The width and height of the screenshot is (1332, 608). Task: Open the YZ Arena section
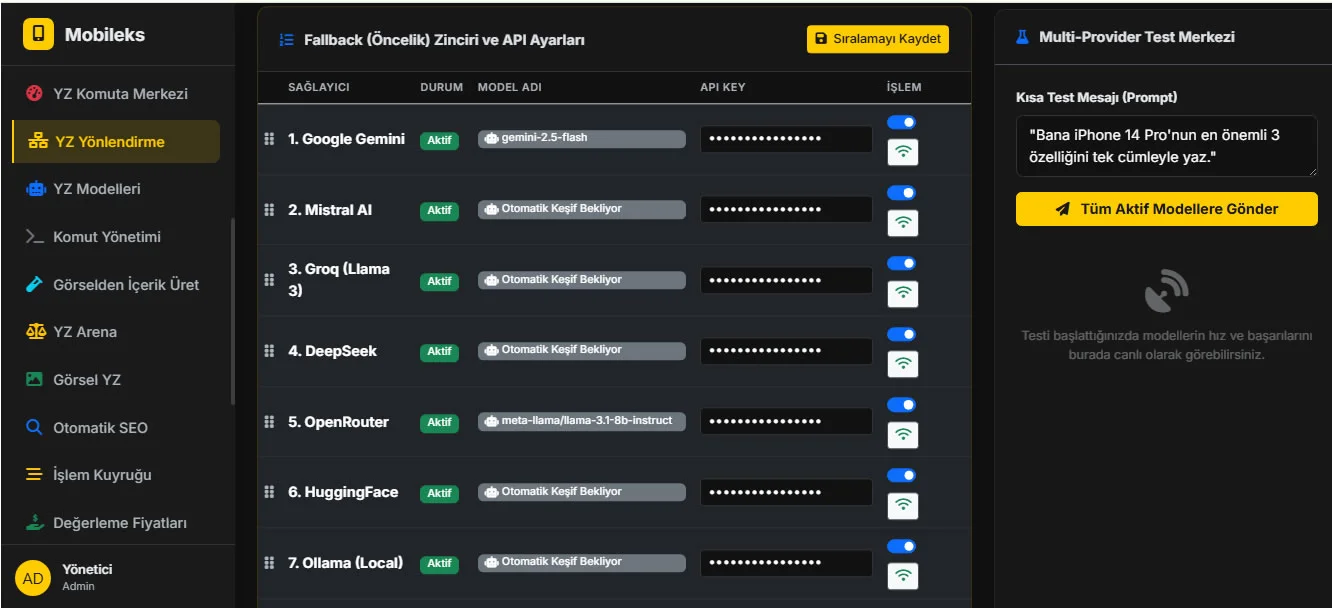[116, 332]
